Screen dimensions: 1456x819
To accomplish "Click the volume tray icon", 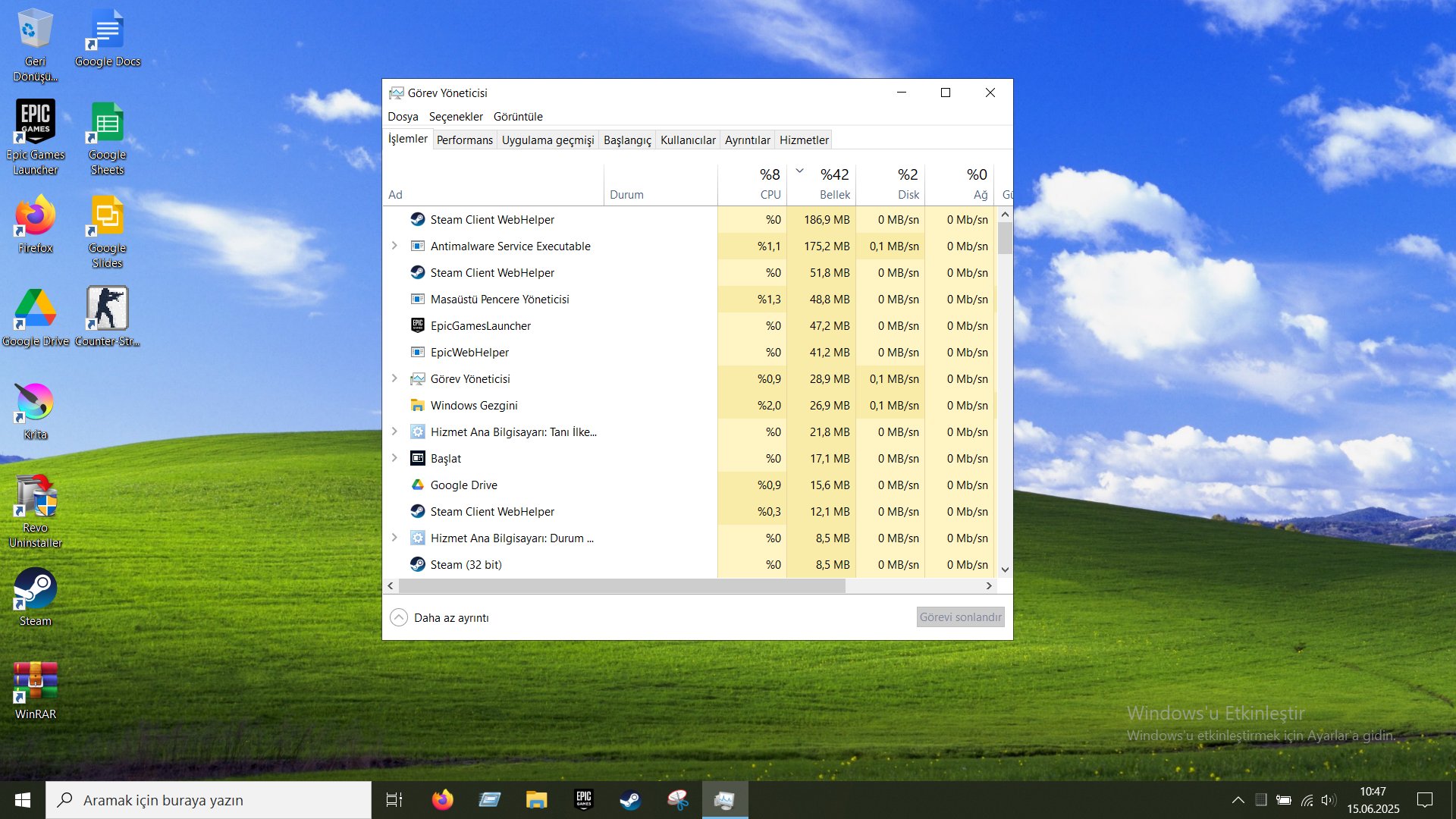I will (x=1329, y=800).
